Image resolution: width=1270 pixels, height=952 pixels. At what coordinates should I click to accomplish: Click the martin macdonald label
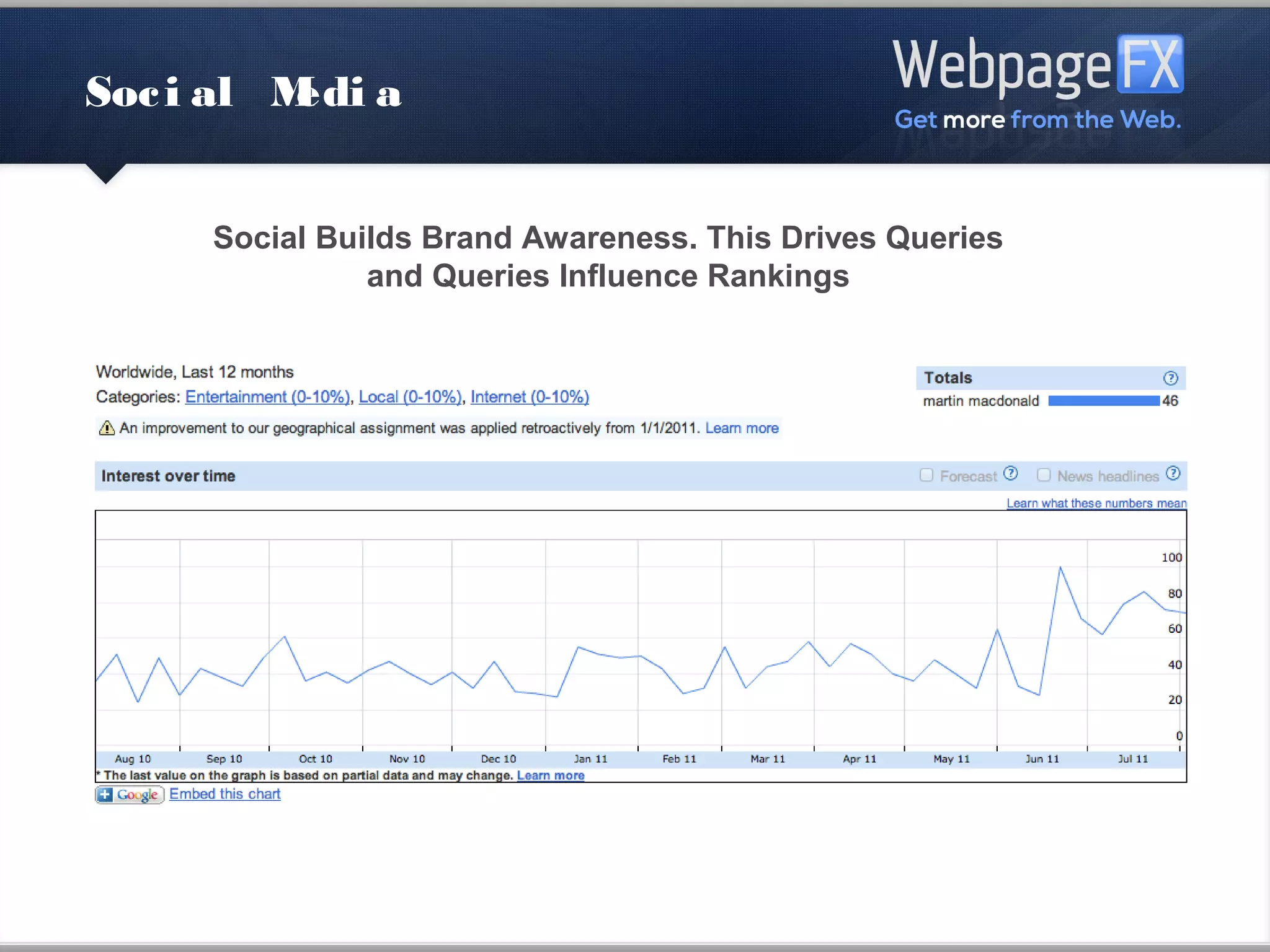coord(981,401)
